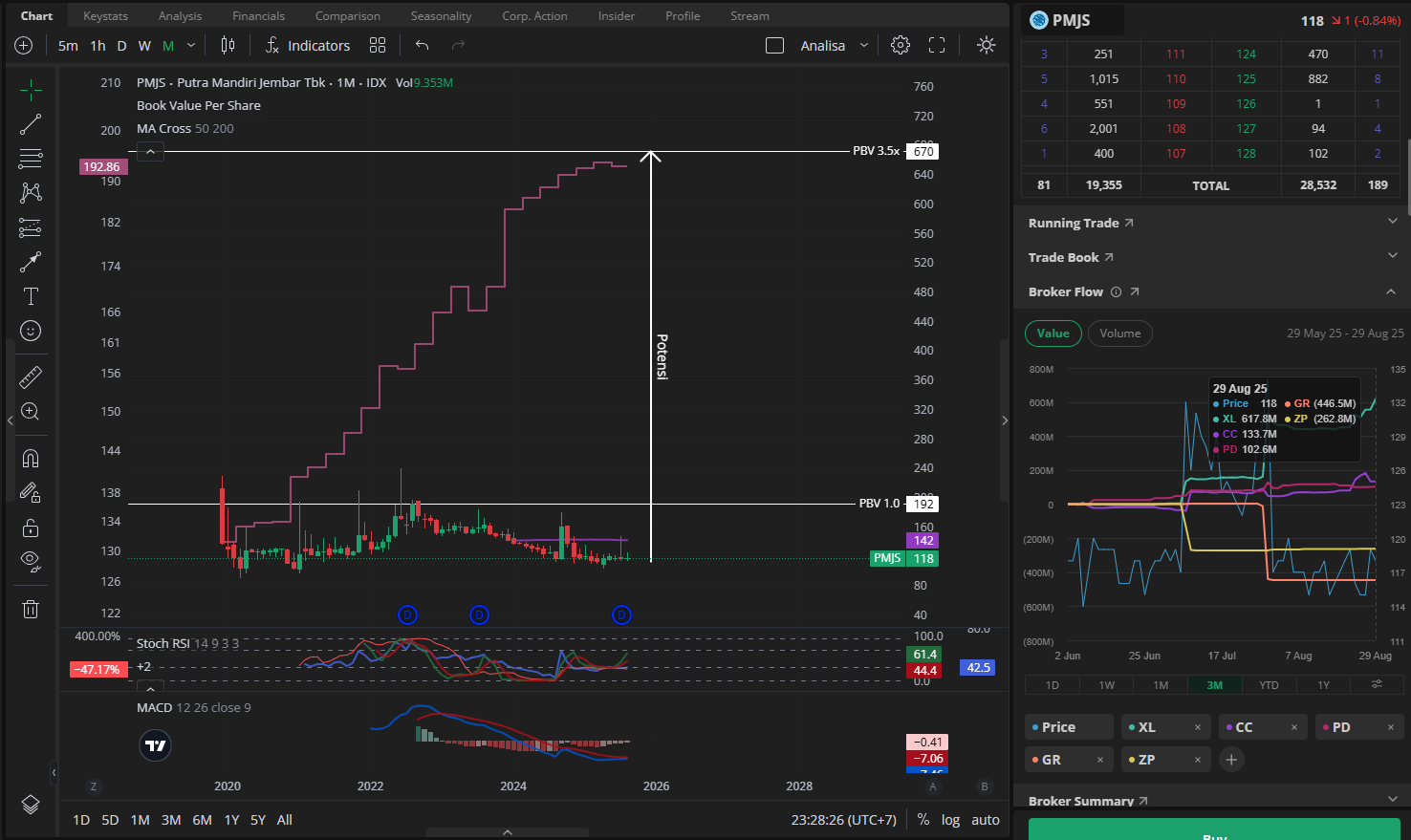Undo the last chart action
This screenshot has height=840, width=1411.
[x=423, y=45]
